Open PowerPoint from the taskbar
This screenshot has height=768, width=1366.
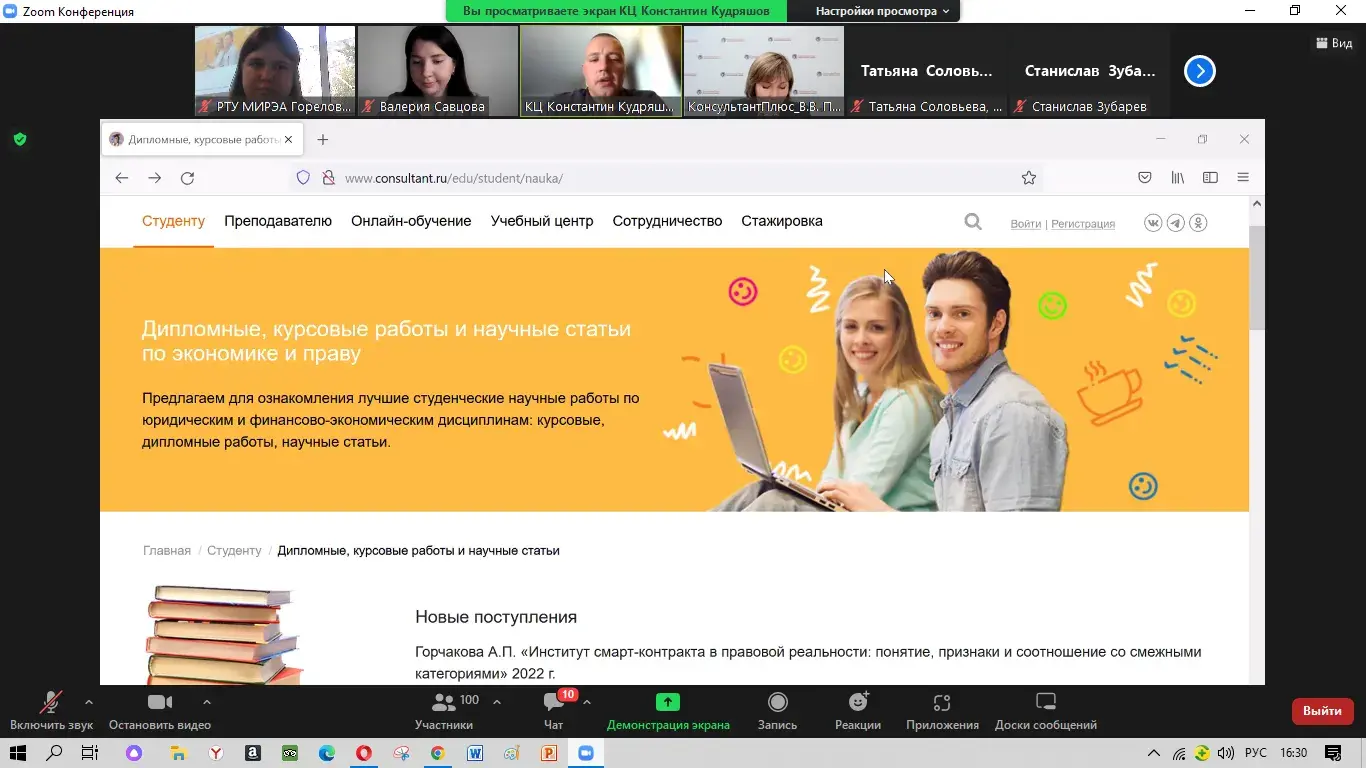[549, 753]
